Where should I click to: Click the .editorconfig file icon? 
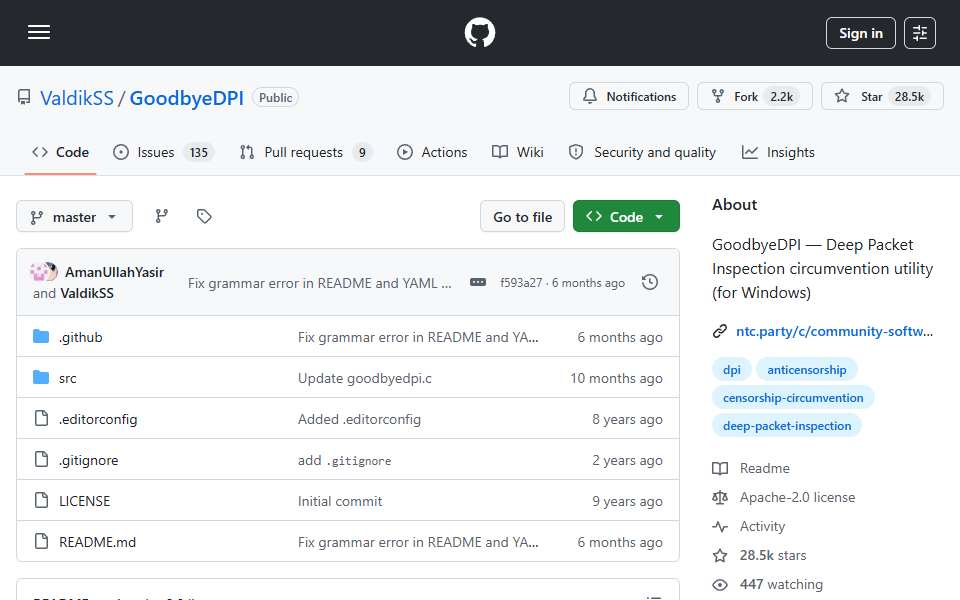point(41,419)
